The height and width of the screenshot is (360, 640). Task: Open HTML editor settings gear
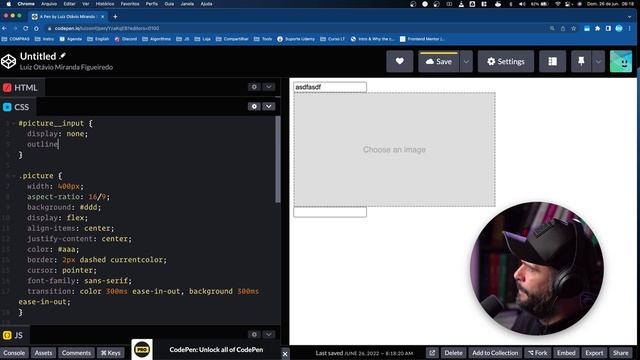pos(254,87)
